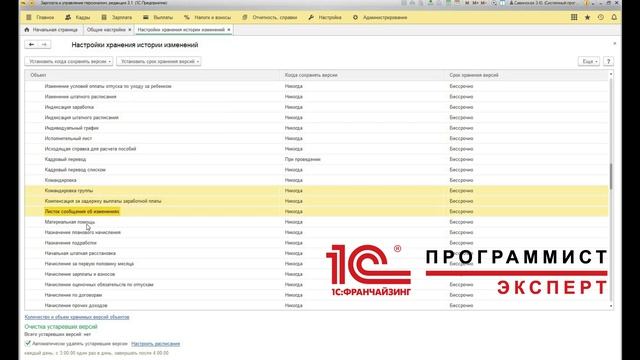Open Установить срок хранения версий dropdown

click(x=158, y=61)
